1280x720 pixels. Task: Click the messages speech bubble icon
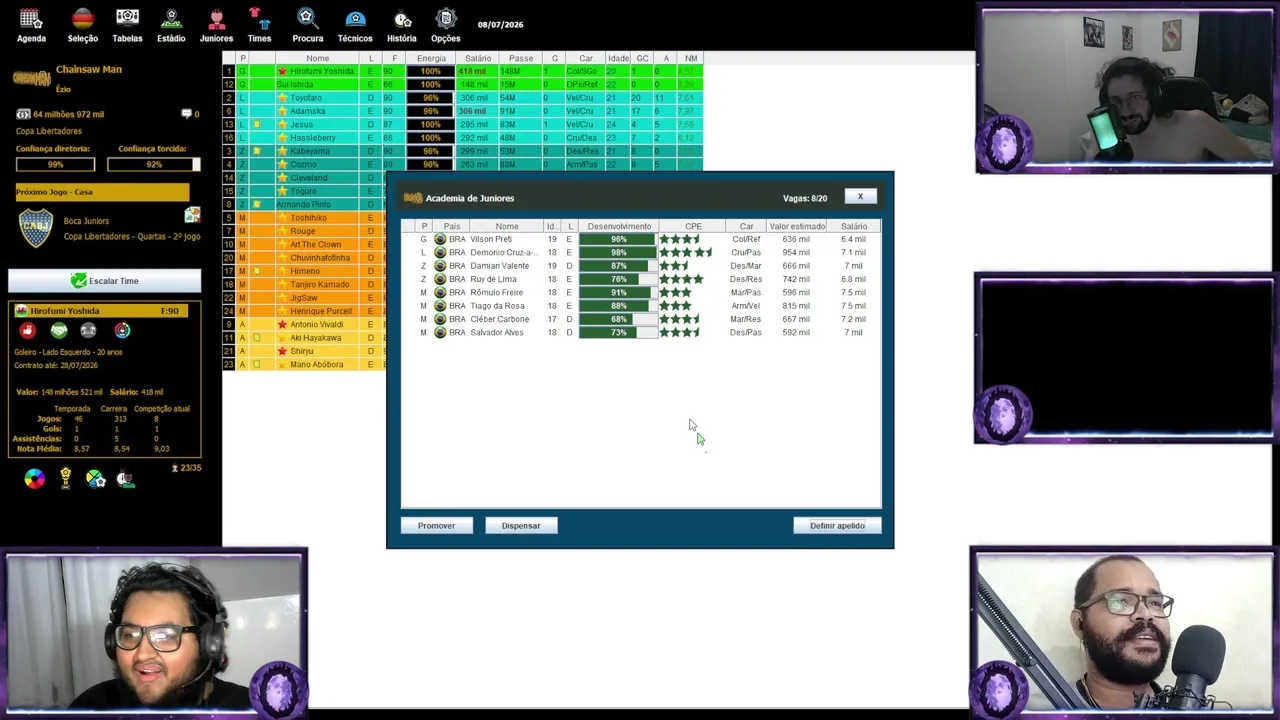tap(186, 114)
